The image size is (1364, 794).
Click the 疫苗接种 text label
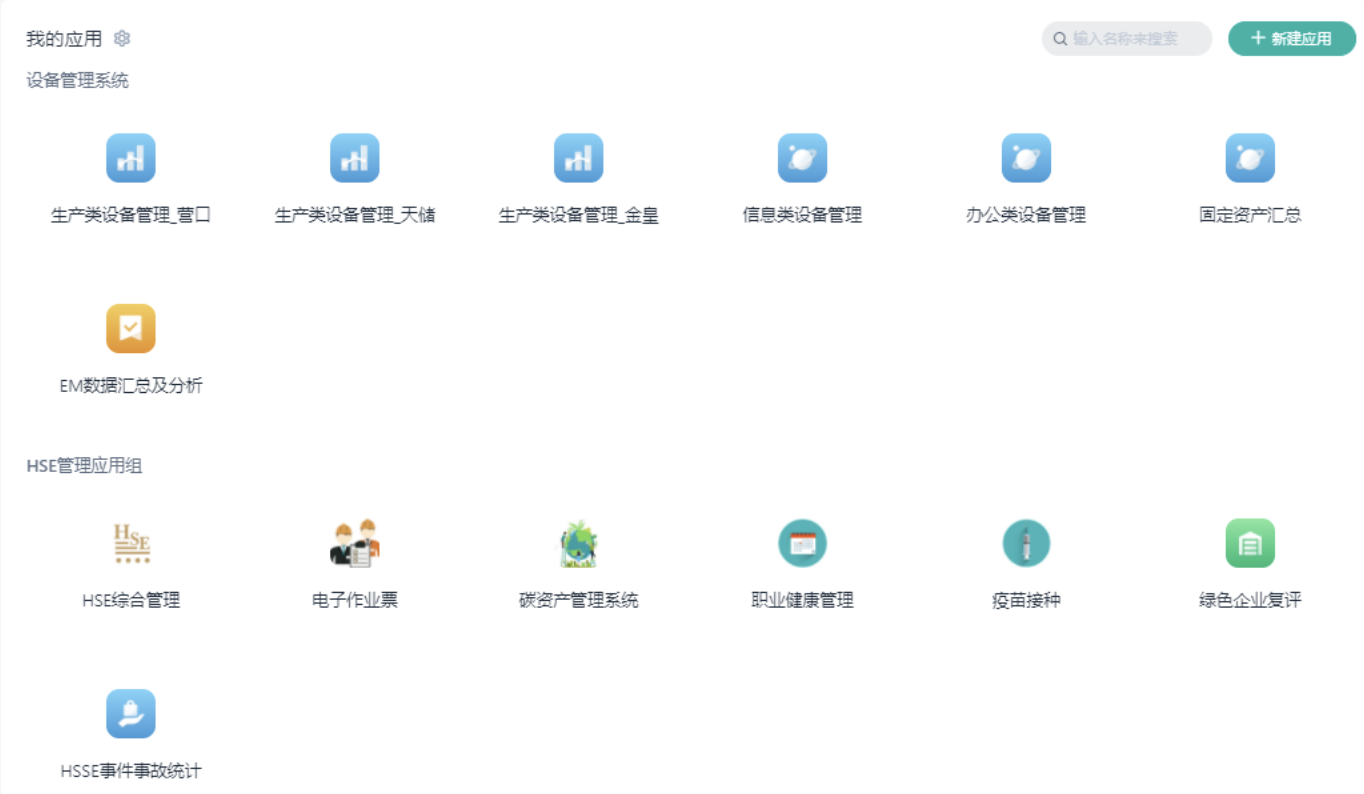tap(1027, 601)
